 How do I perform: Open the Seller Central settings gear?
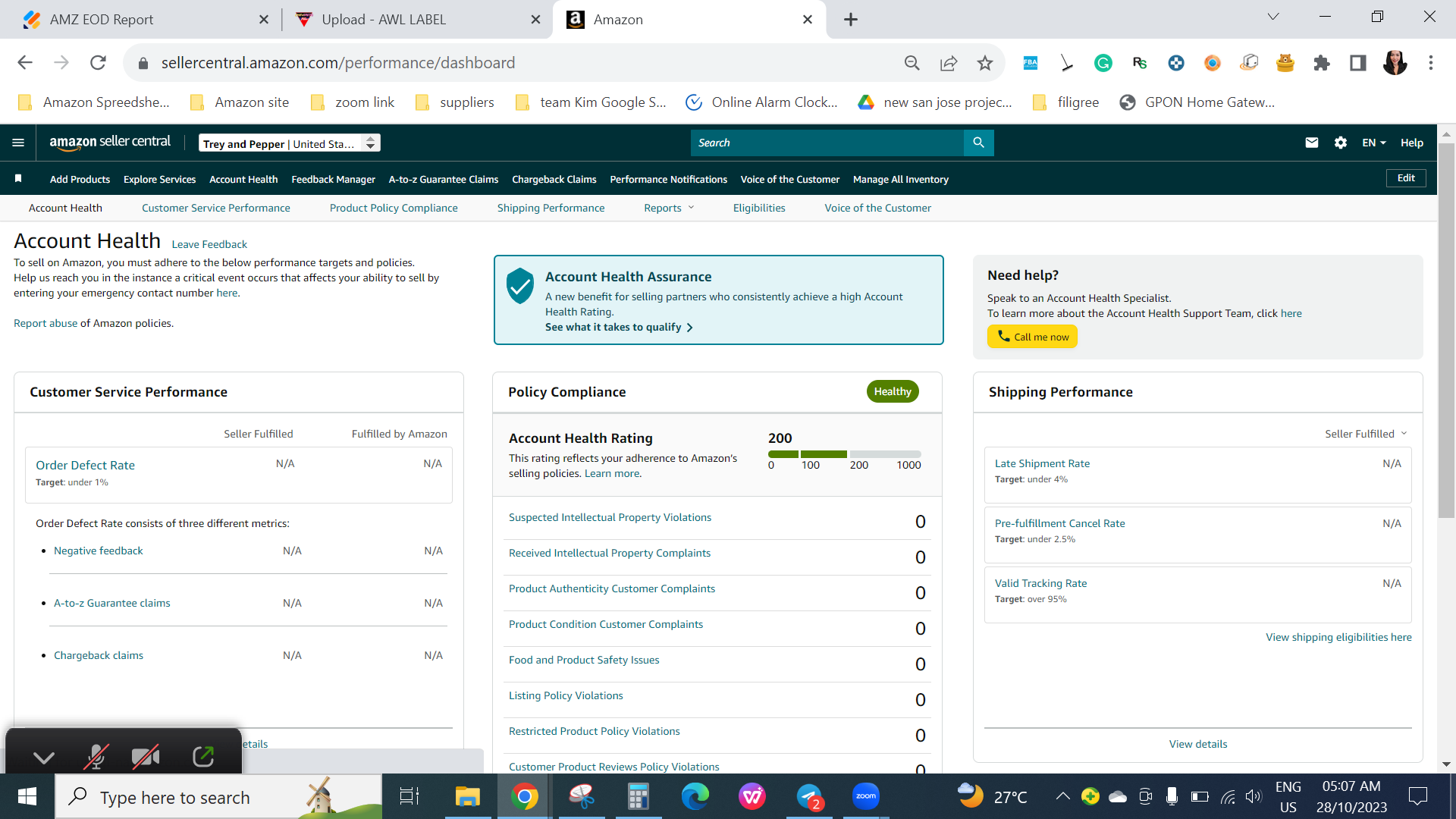coord(1341,143)
